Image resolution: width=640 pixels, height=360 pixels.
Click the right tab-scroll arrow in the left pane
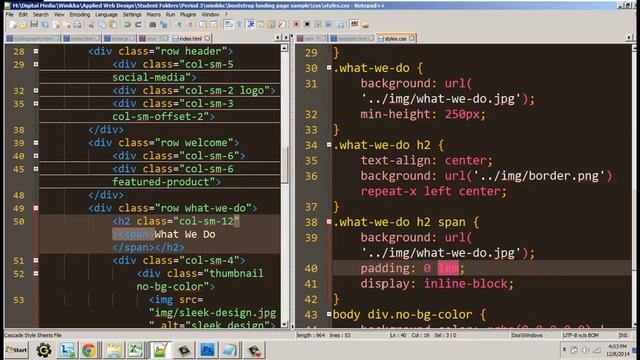coord(286,38)
